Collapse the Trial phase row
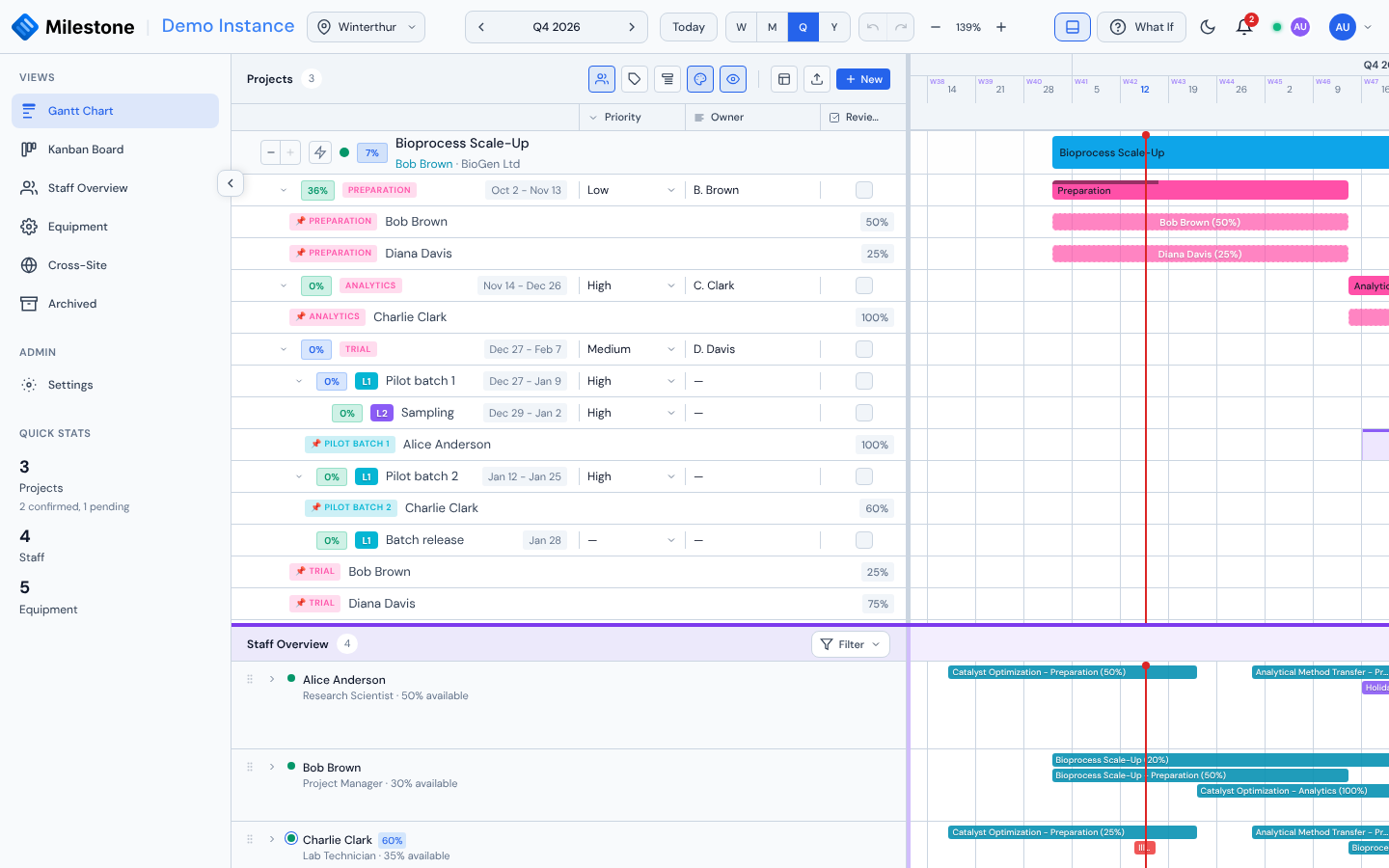Viewport: 1389px width, 868px height. (x=284, y=349)
